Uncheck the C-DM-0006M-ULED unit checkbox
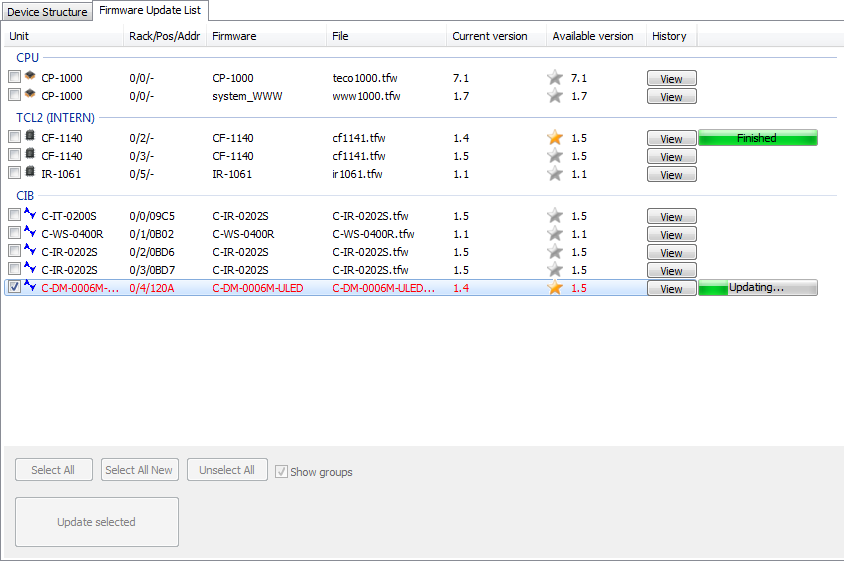The image size is (844, 561). (x=14, y=288)
